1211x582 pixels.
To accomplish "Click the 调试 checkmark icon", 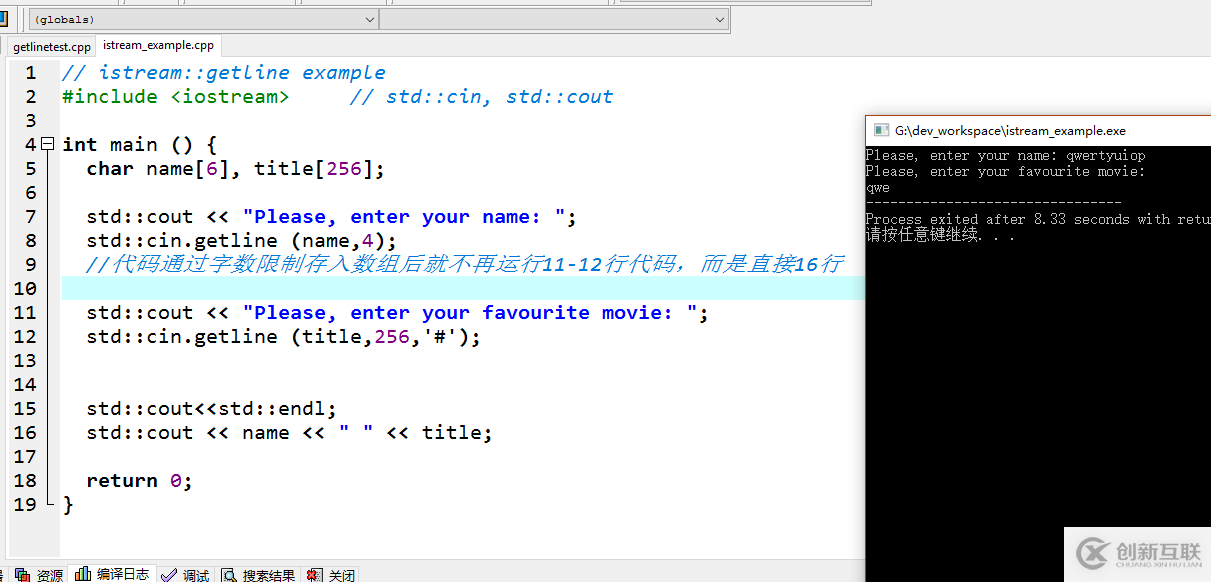I will pos(167,574).
